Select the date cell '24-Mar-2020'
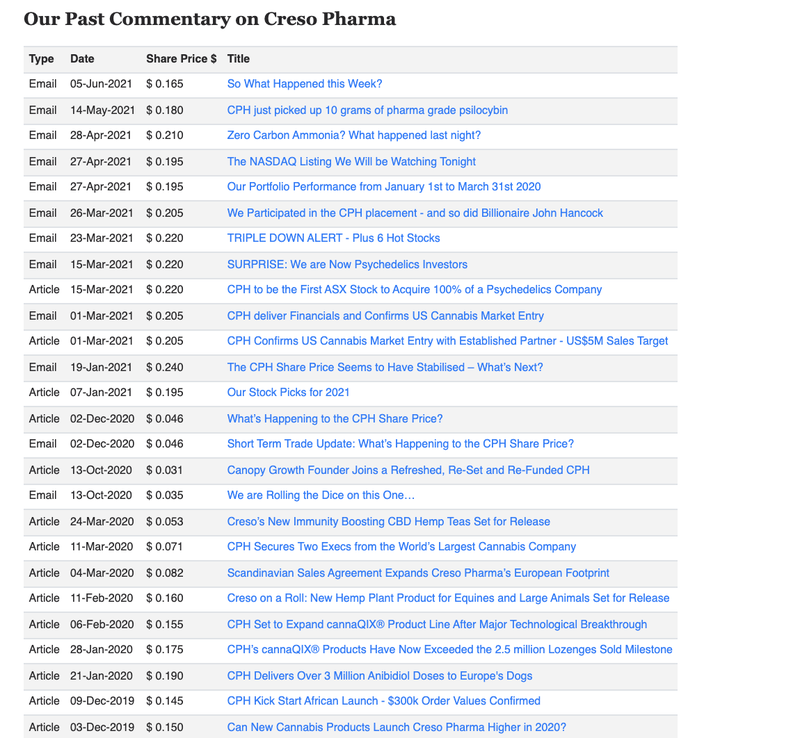 click(x=102, y=523)
